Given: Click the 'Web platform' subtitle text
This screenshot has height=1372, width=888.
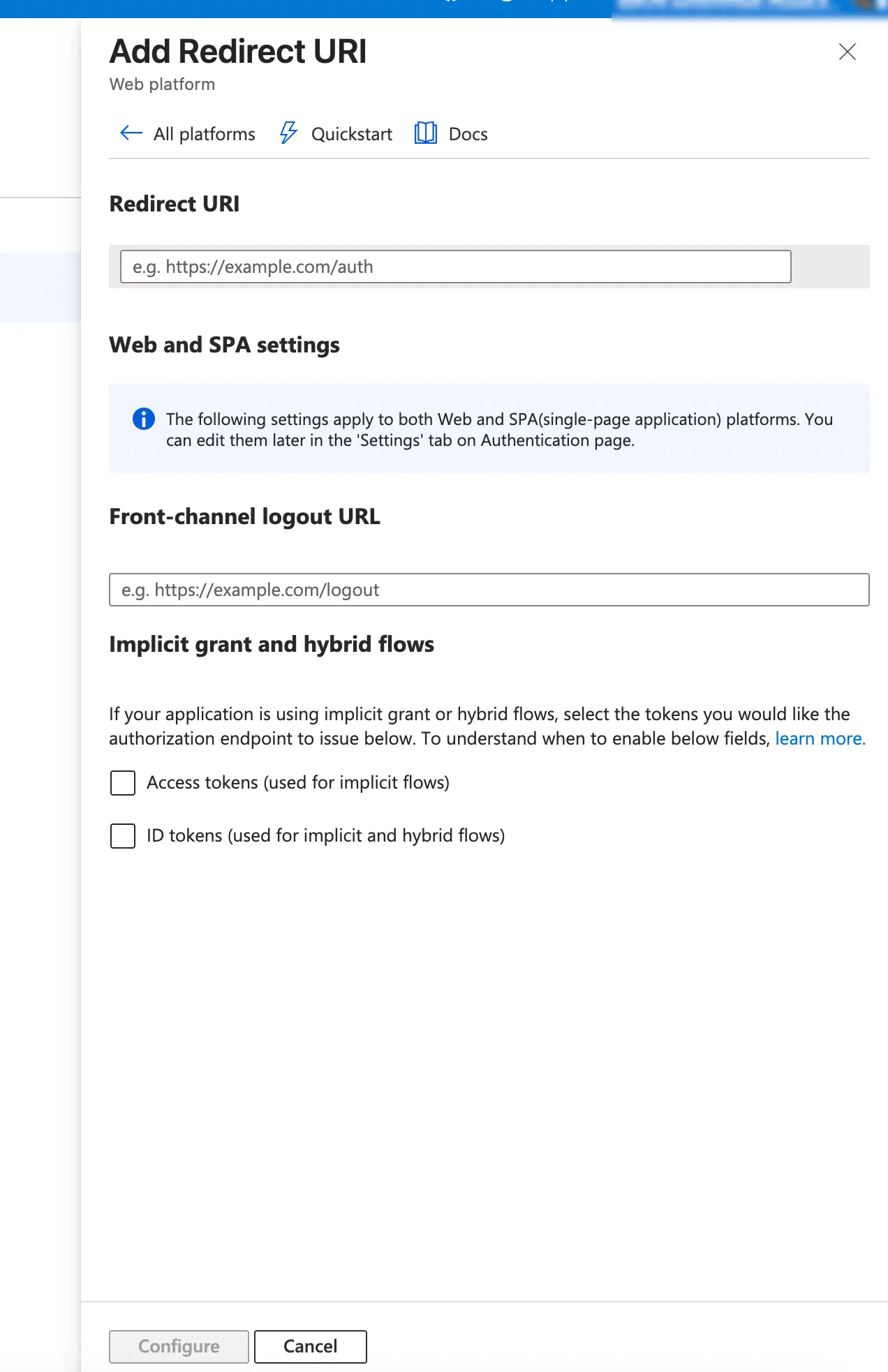Looking at the screenshot, I should coord(162,84).
